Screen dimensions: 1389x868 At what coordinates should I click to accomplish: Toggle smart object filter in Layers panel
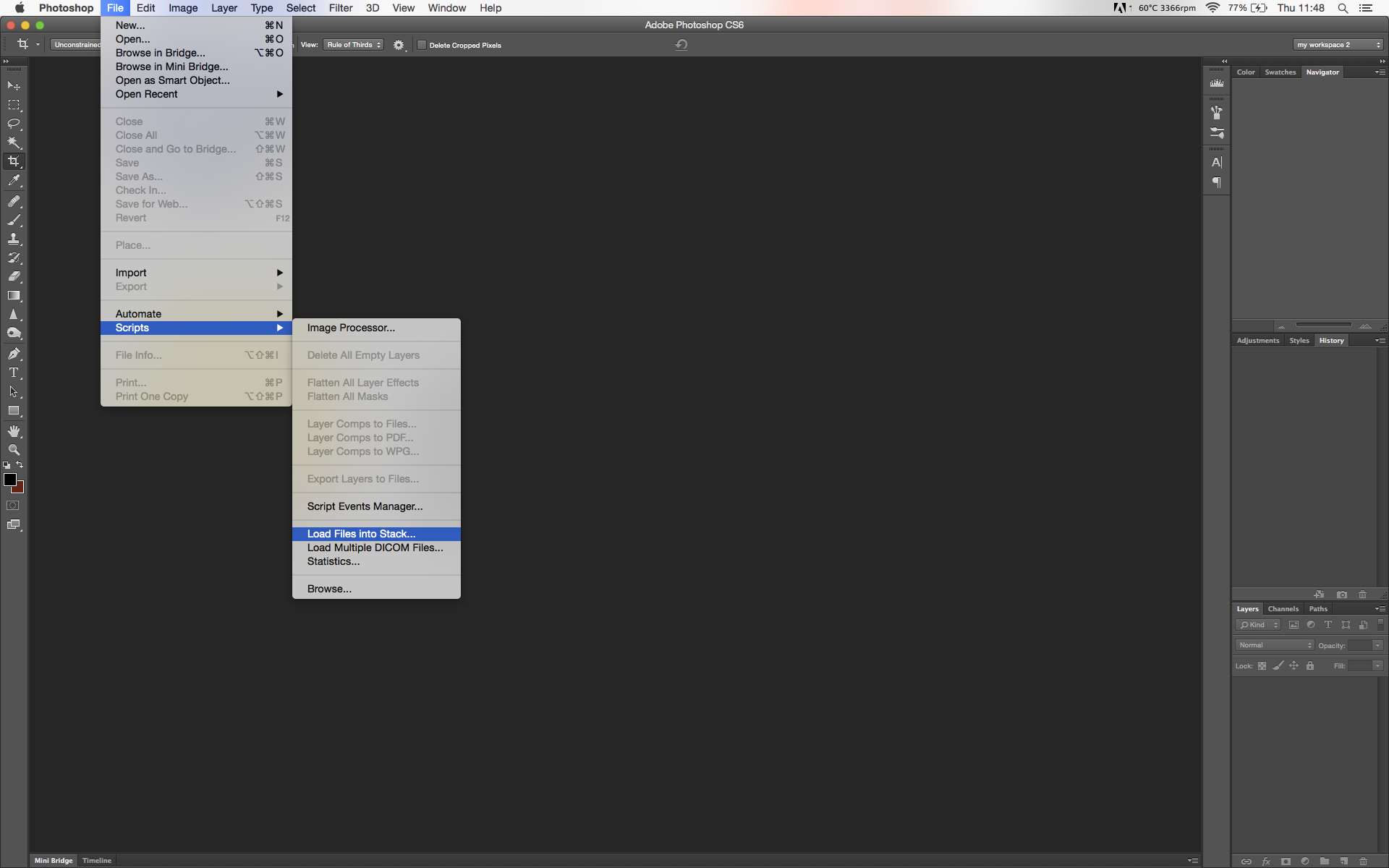(x=1363, y=625)
